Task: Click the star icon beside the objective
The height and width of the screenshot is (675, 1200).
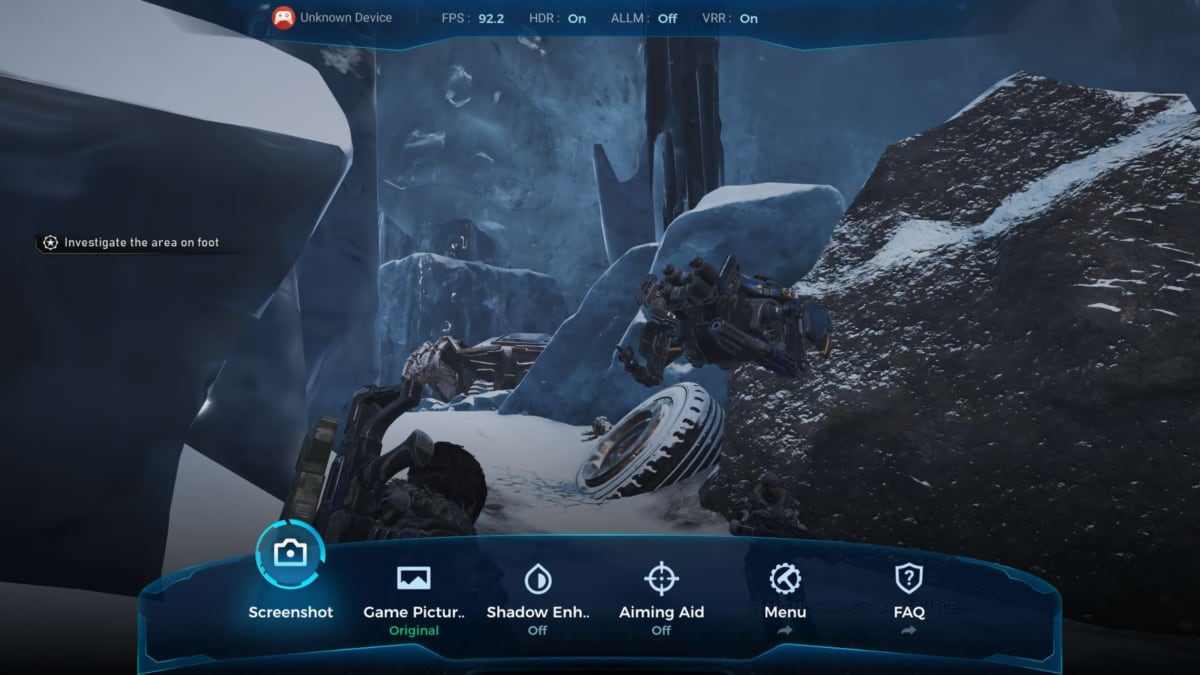Action: [x=51, y=242]
